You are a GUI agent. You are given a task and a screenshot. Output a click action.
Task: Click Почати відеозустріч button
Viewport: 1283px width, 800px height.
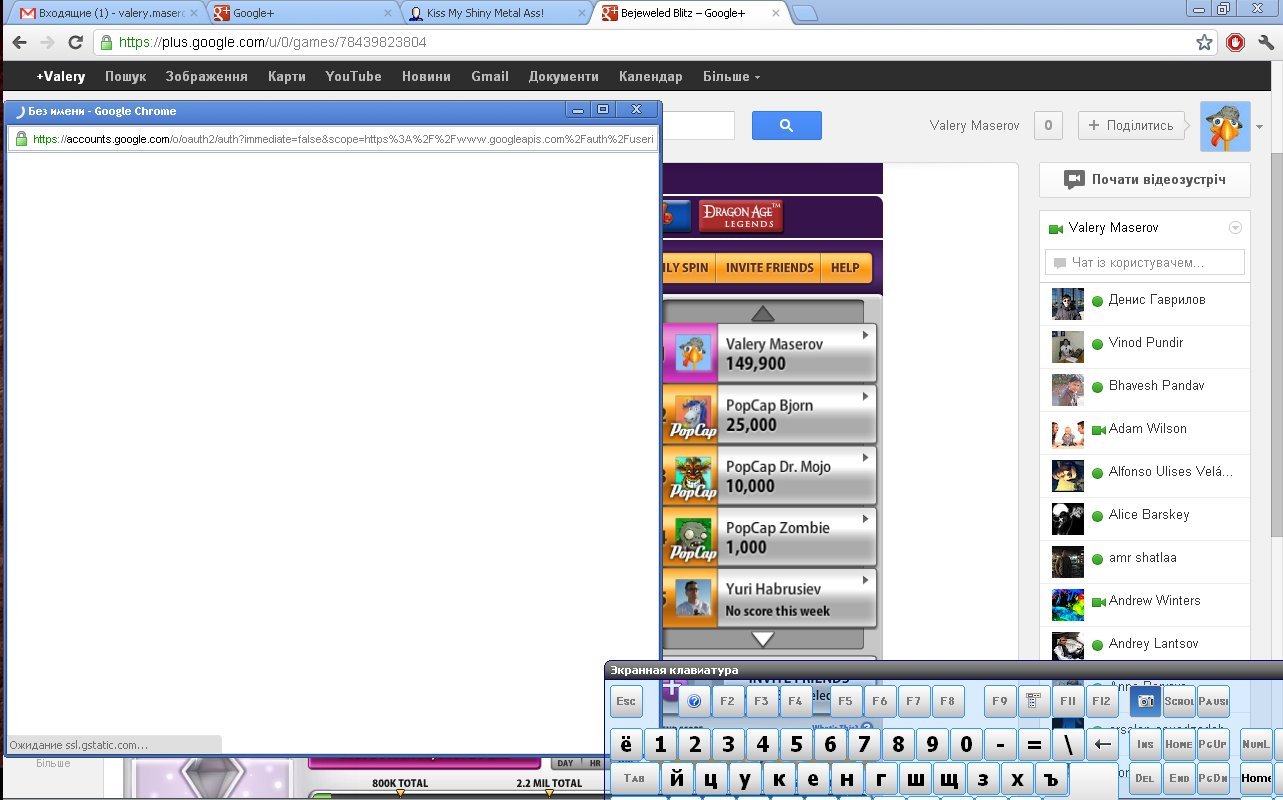point(1146,180)
